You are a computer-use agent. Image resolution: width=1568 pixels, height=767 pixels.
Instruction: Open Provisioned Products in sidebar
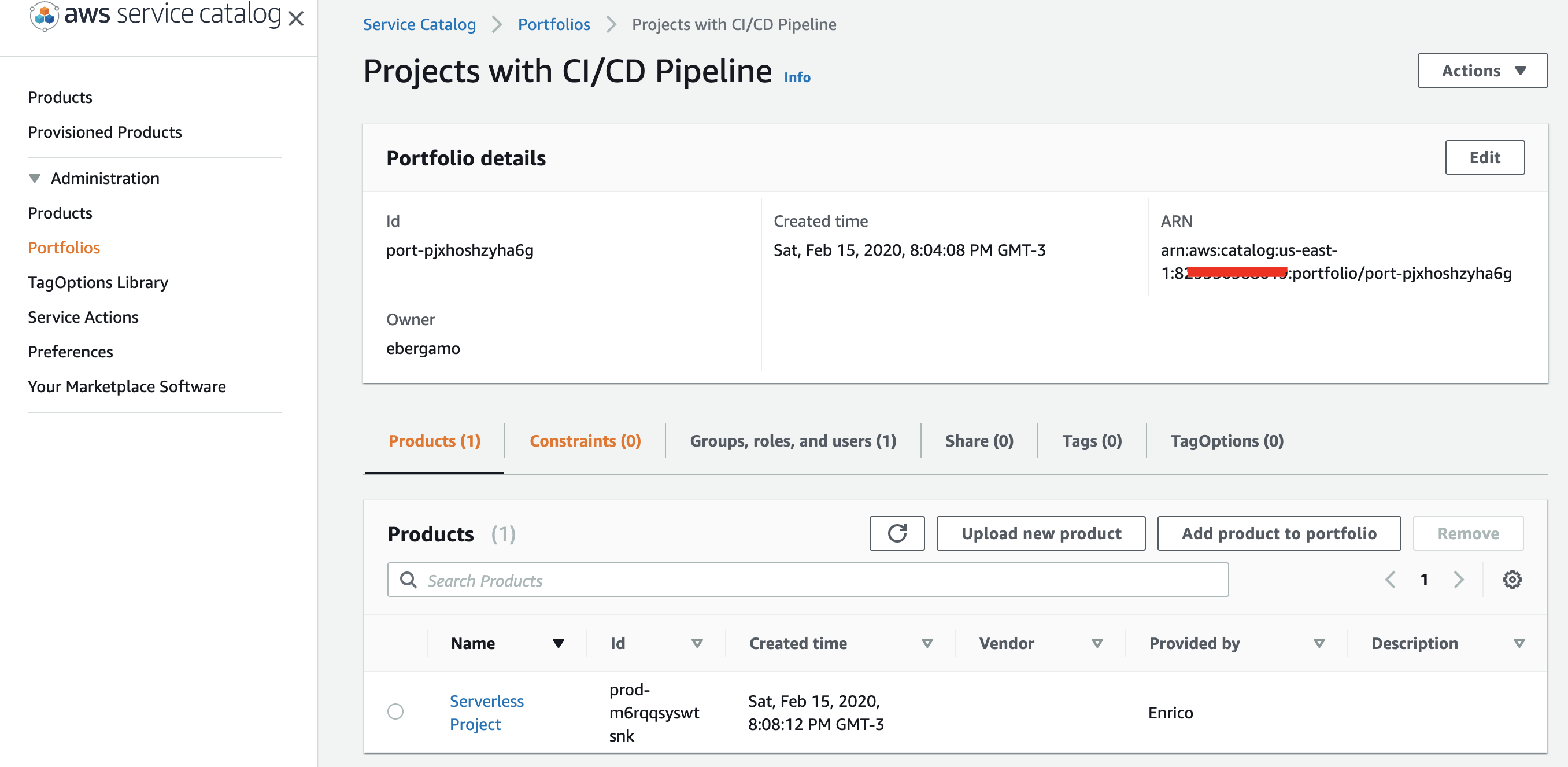point(105,131)
